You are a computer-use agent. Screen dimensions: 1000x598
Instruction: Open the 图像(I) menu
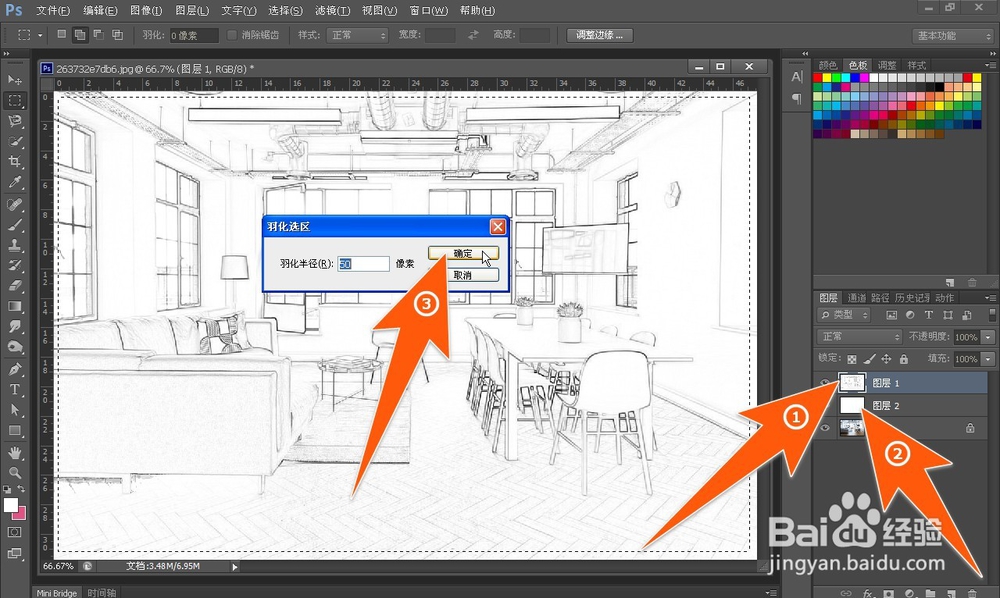point(146,11)
